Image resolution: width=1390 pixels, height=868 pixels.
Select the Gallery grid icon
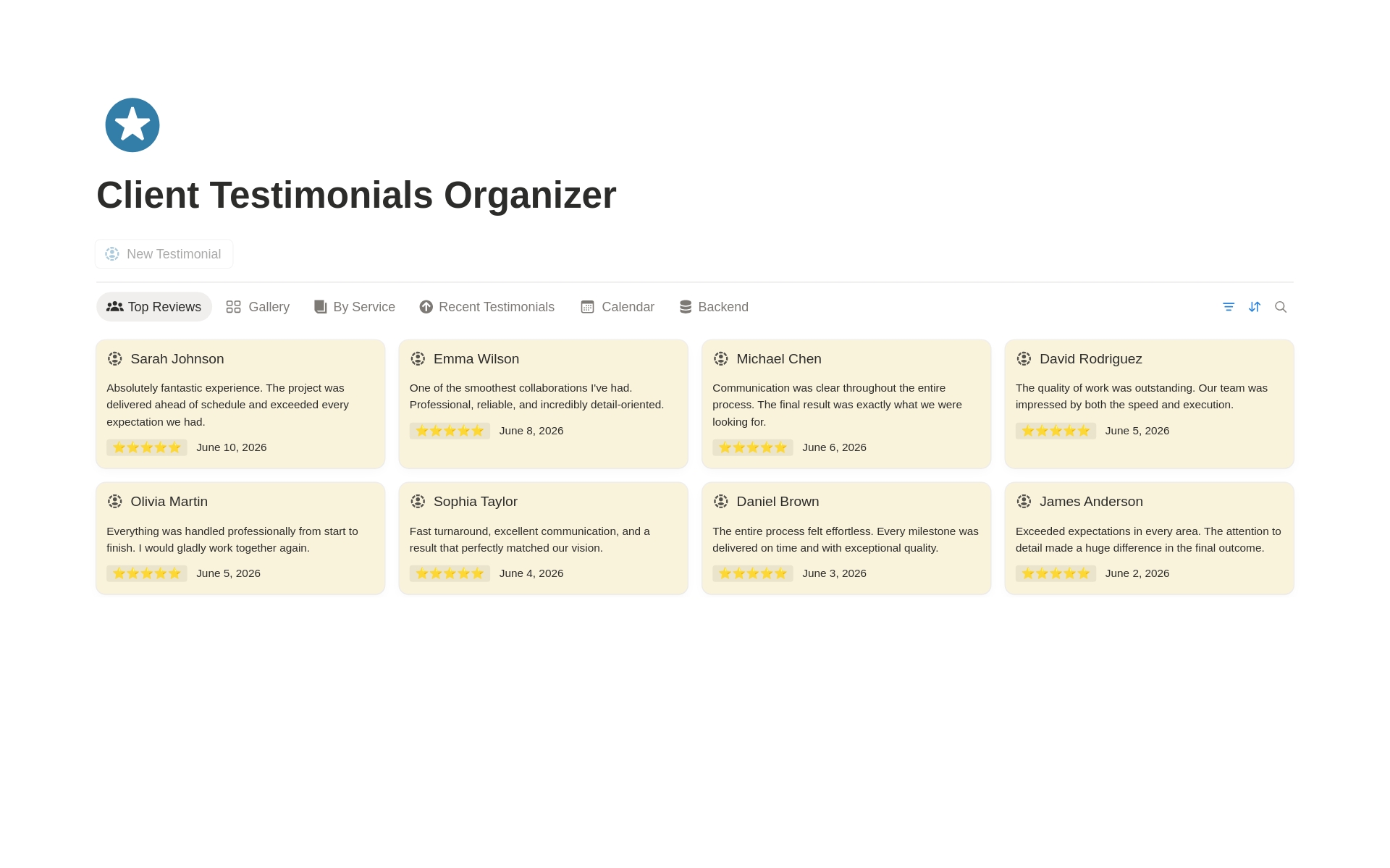click(233, 307)
